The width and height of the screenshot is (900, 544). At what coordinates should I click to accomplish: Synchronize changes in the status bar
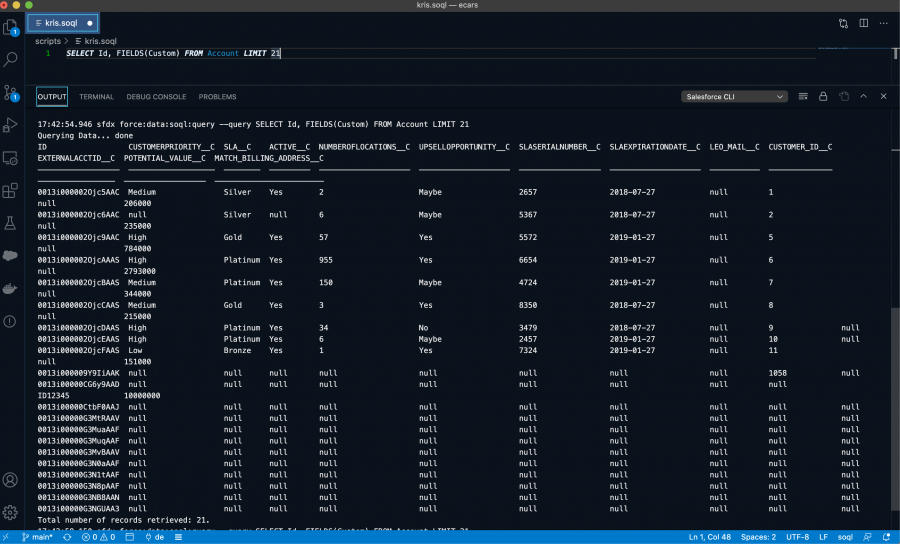[68, 537]
